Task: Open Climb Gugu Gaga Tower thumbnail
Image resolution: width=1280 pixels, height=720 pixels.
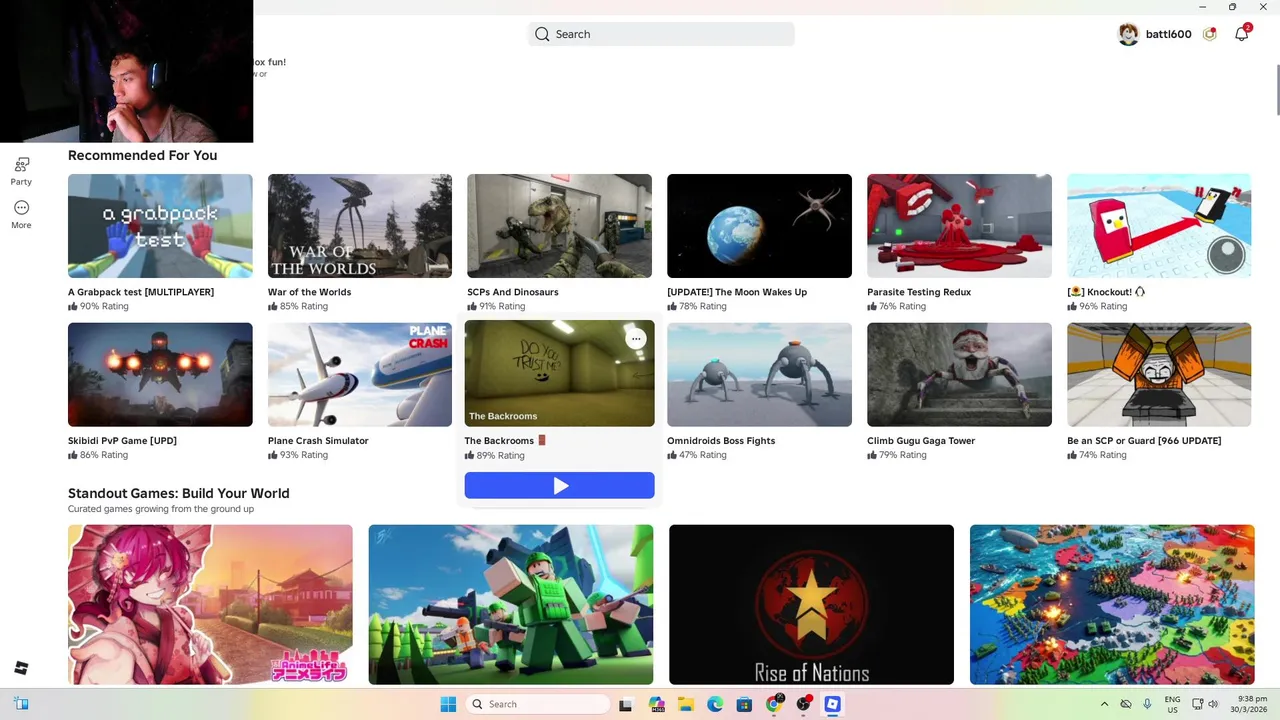Action: point(959,374)
